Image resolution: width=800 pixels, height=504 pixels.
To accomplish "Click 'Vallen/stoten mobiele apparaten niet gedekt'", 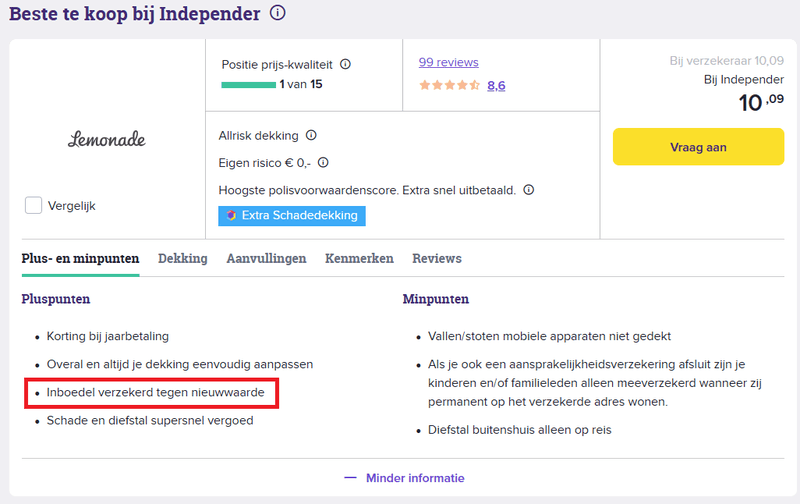I will point(549,336).
